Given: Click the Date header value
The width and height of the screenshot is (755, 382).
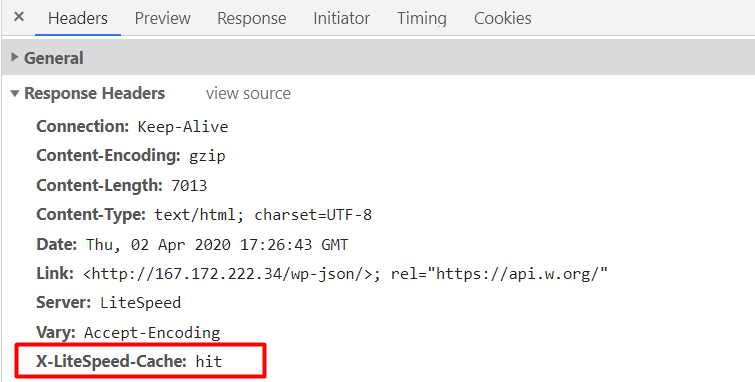Looking at the screenshot, I should pos(217,245).
